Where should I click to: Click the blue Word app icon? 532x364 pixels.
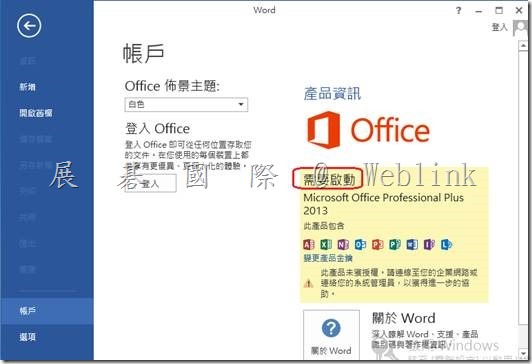click(412, 244)
